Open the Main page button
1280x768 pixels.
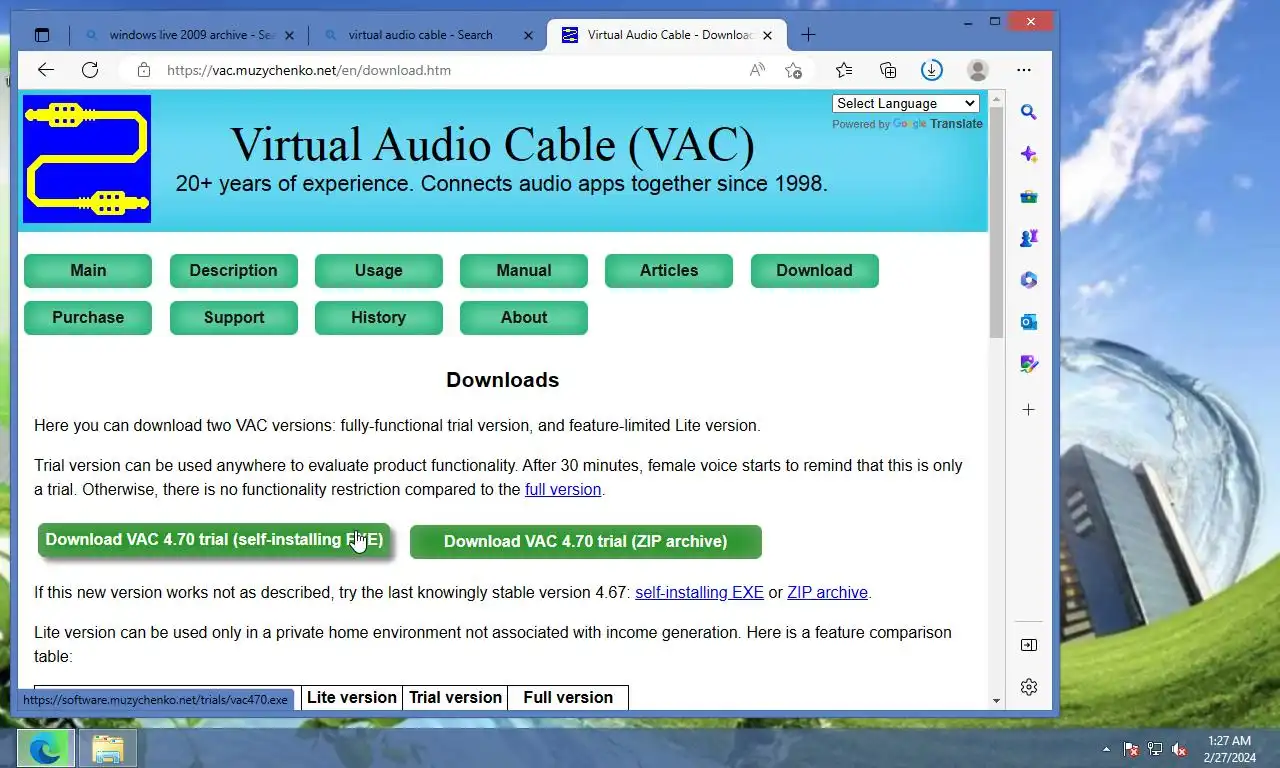[88, 270]
